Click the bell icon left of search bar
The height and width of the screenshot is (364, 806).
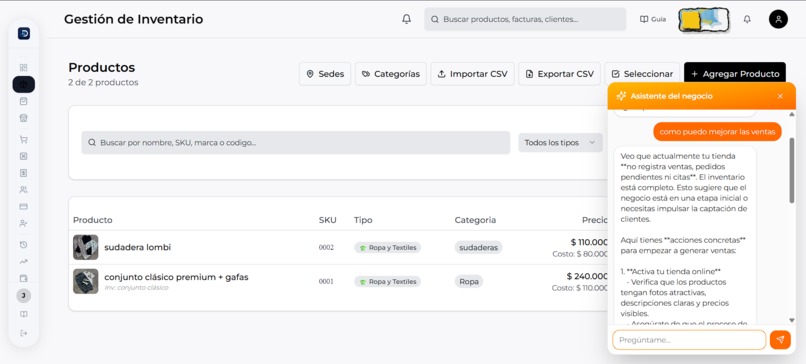click(x=407, y=20)
